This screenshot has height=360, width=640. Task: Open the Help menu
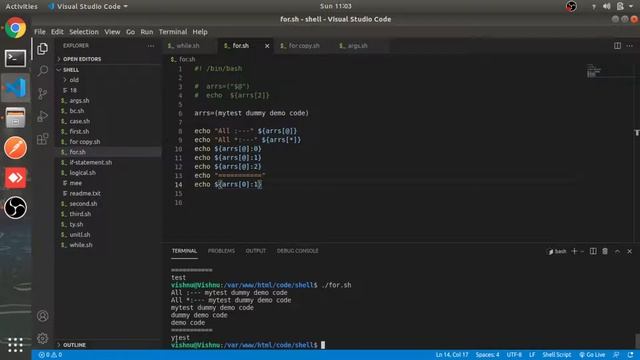(x=200, y=32)
